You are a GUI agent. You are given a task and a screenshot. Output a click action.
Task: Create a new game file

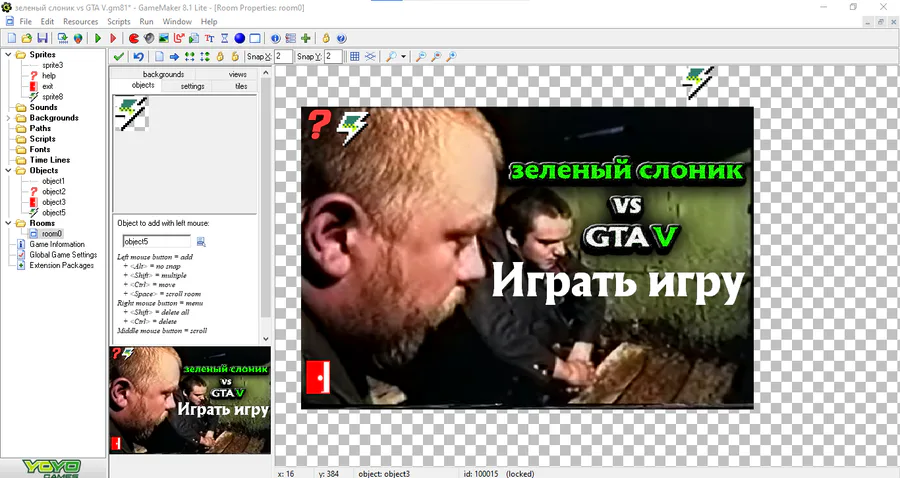11,38
